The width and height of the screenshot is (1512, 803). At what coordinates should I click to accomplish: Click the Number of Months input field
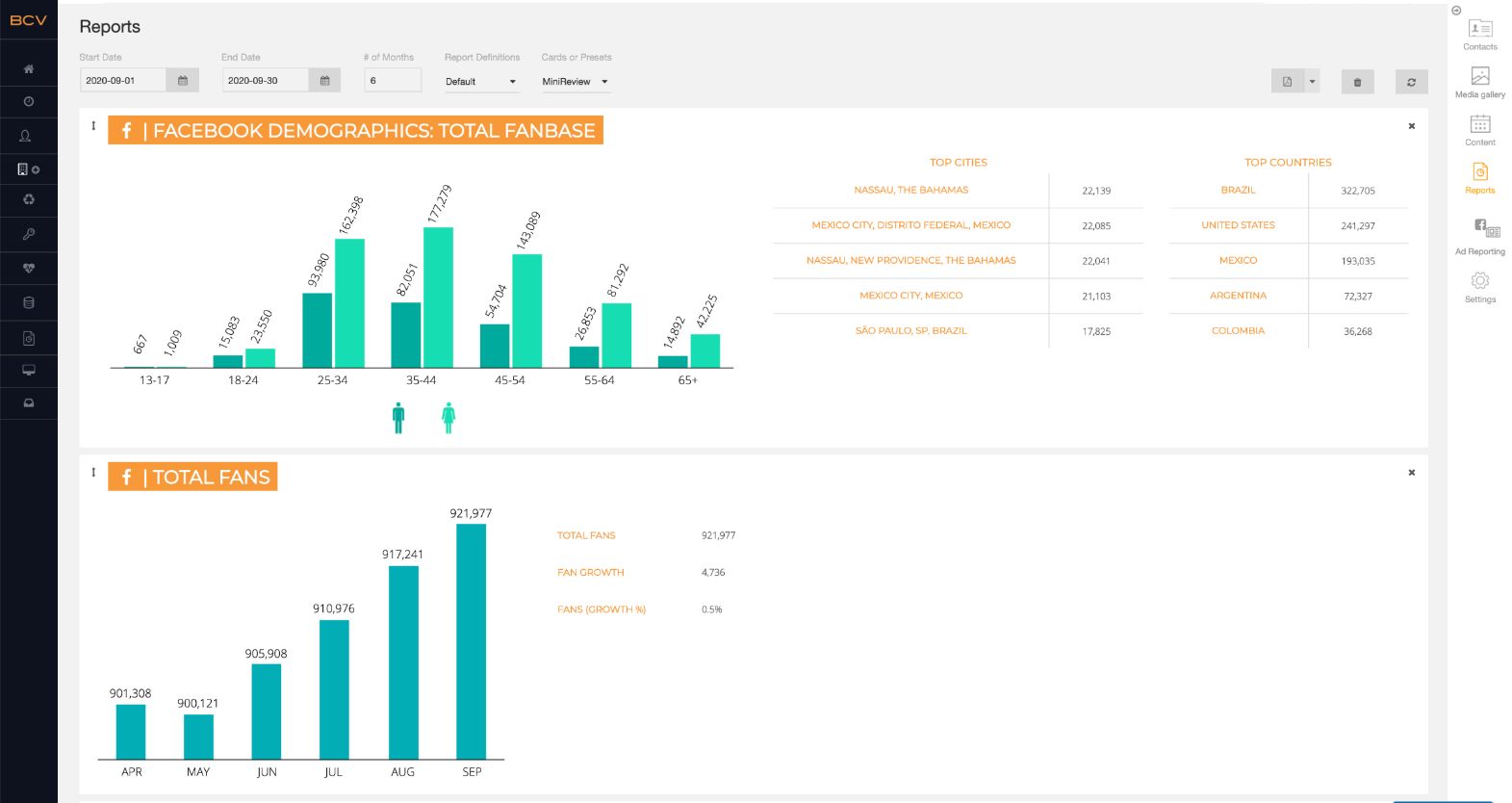(x=393, y=81)
